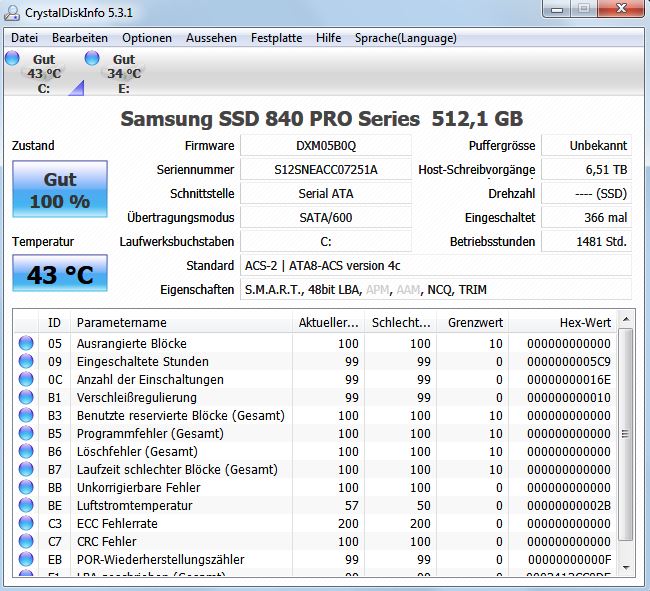
Task: Click hex value 00000000016E
Action: pos(569,380)
